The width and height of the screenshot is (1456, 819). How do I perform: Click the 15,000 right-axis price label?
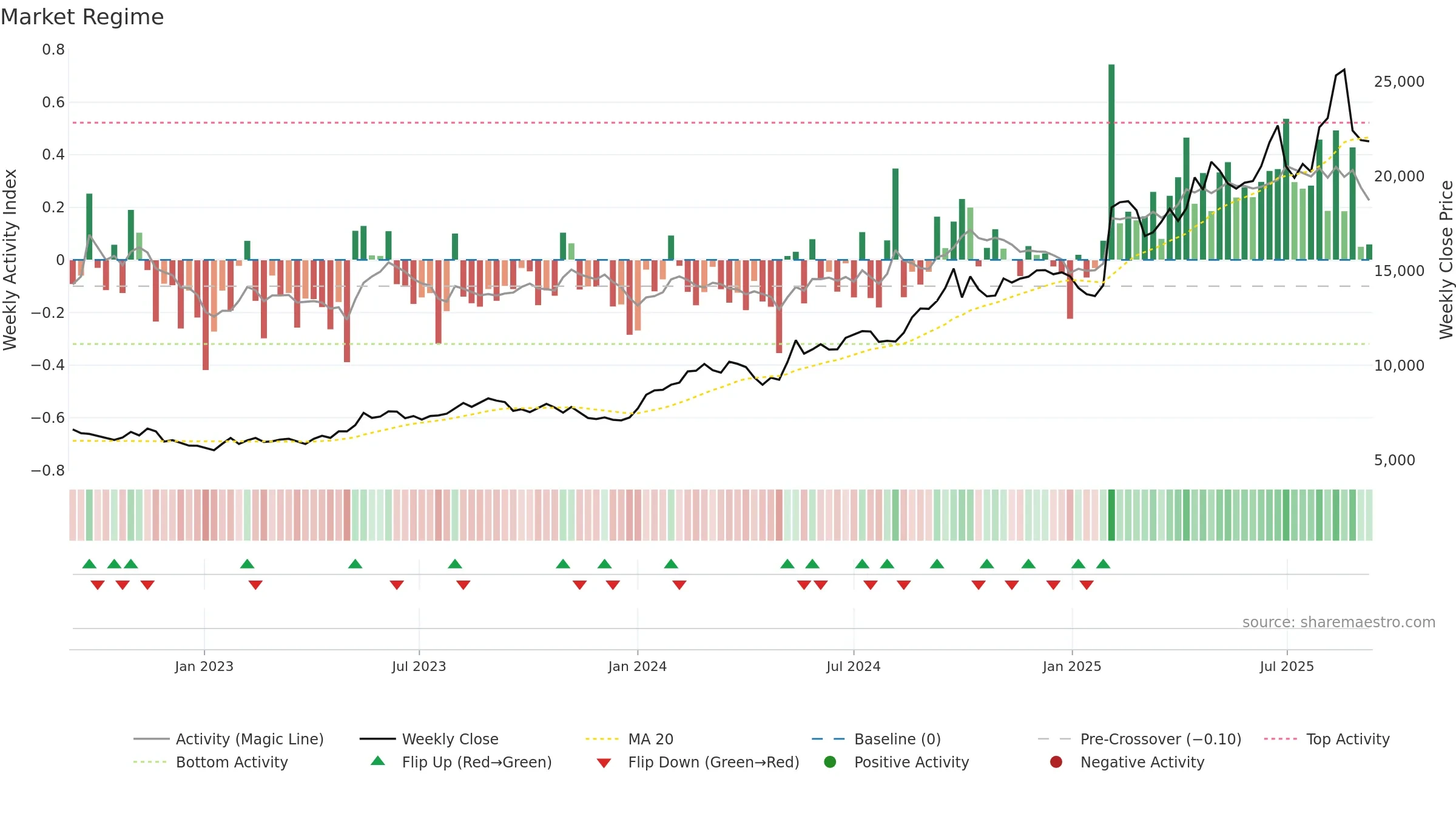click(x=1399, y=271)
